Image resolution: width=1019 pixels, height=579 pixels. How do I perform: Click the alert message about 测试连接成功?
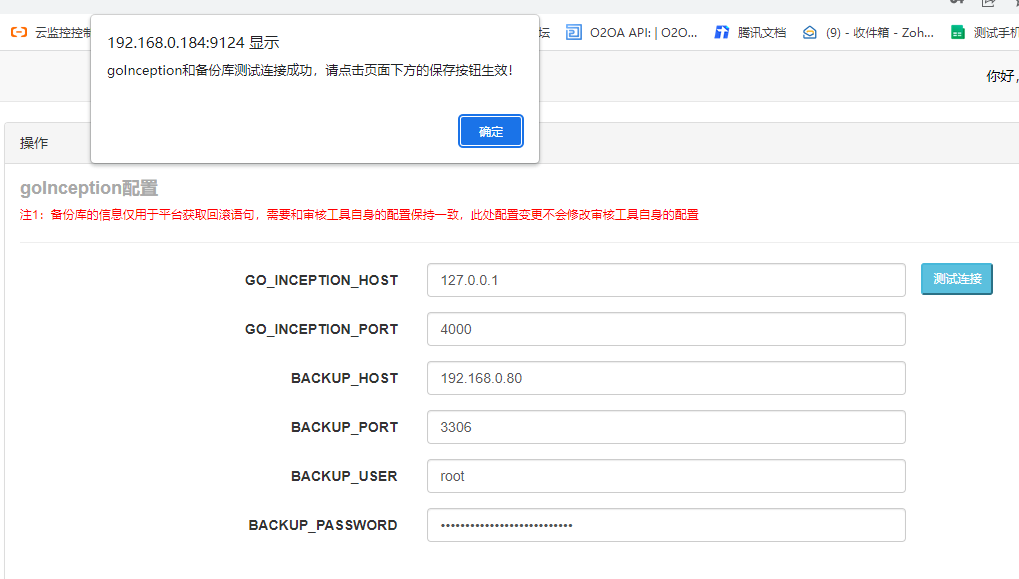[310, 70]
